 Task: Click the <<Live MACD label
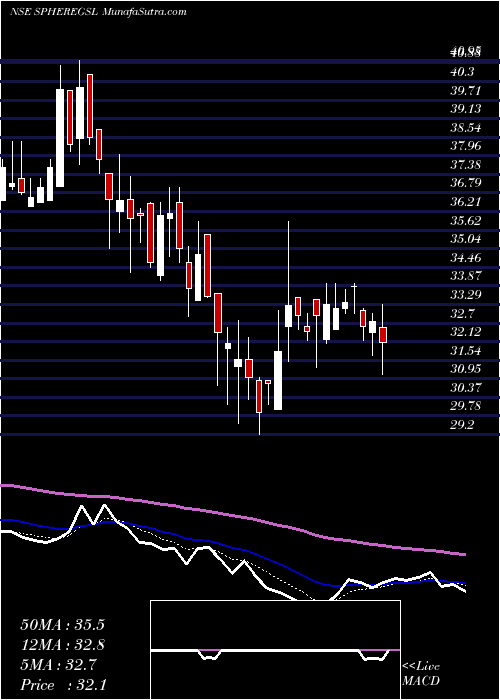point(421,674)
